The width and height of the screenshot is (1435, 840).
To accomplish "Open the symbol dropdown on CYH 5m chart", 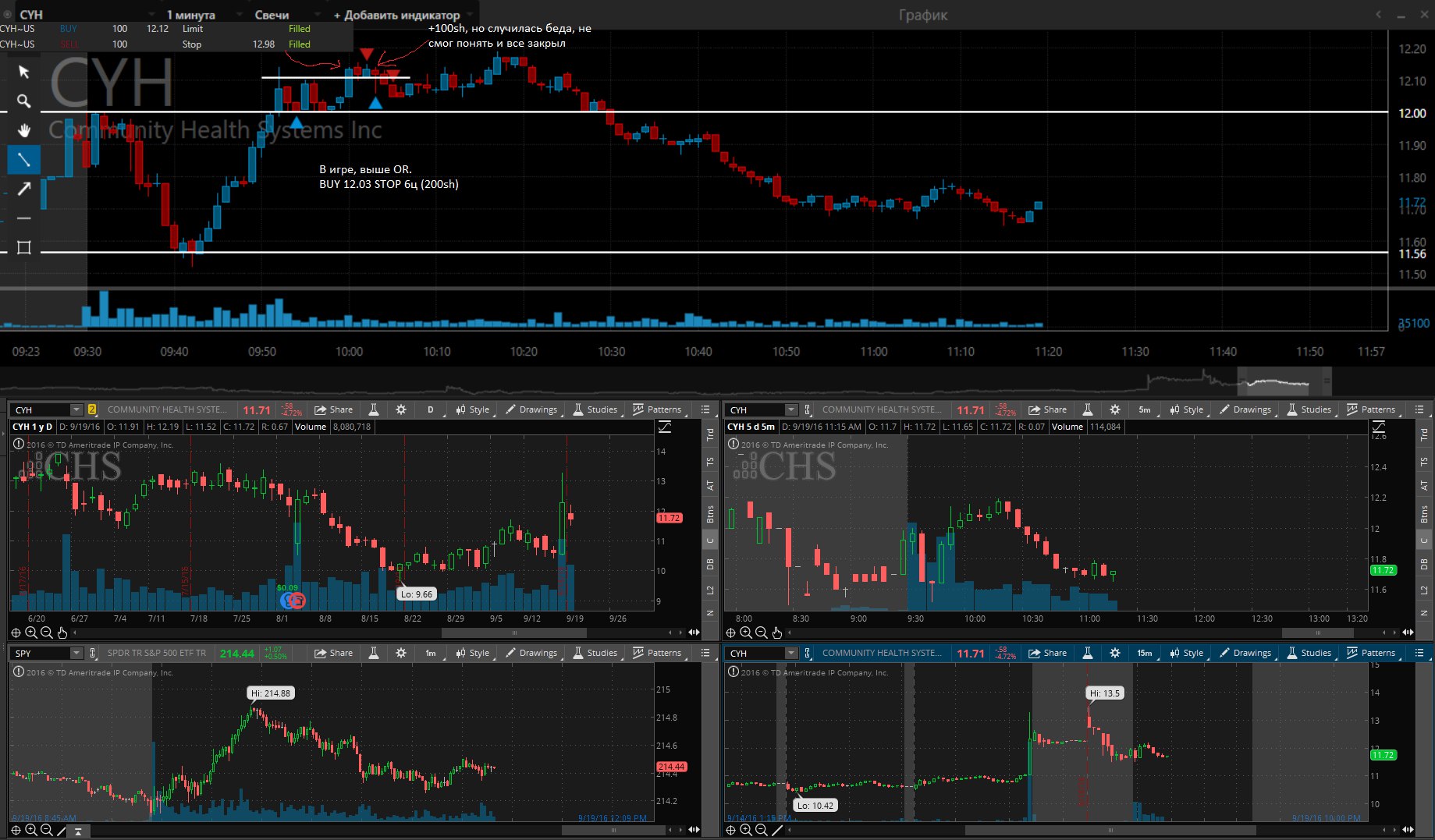I will point(790,409).
